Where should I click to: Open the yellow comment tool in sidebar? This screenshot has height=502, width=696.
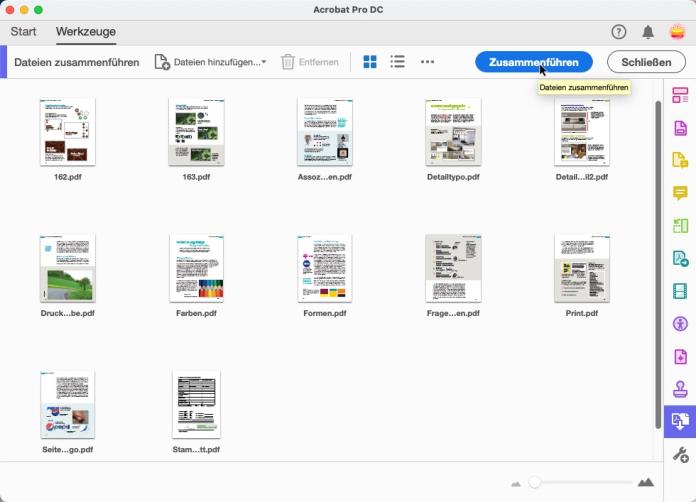pyautogui.click(x=680, y=193)
